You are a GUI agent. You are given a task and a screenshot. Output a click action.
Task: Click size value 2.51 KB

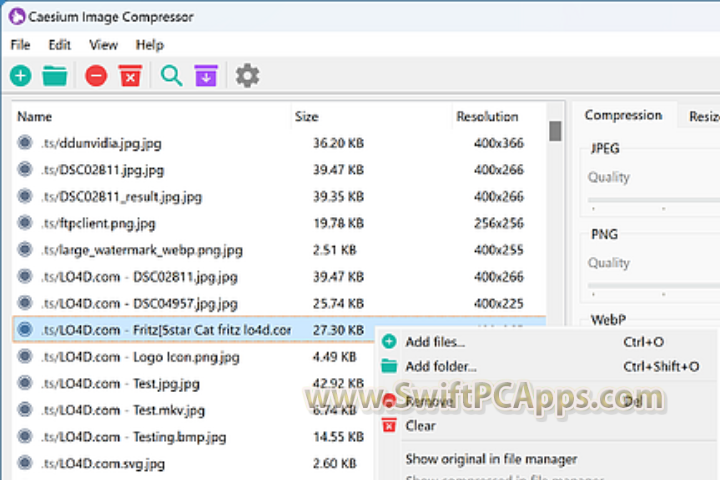click(335, 249)
